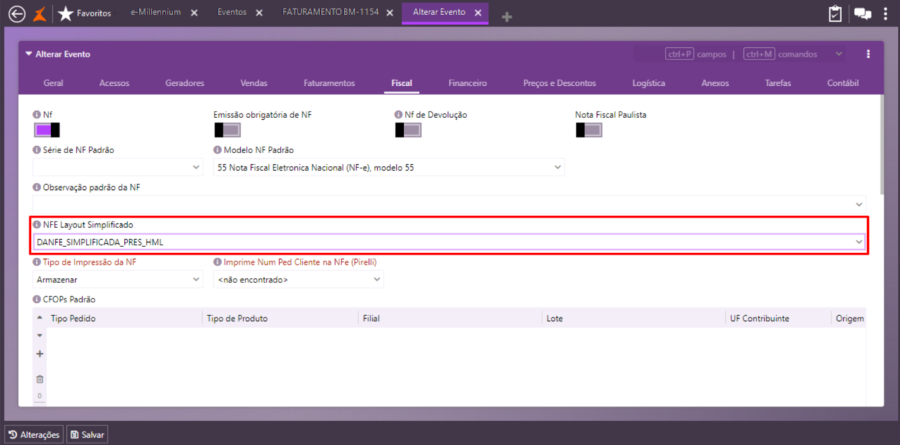Click info icon beside CFOPs Padrão

[x=37, y=299]
